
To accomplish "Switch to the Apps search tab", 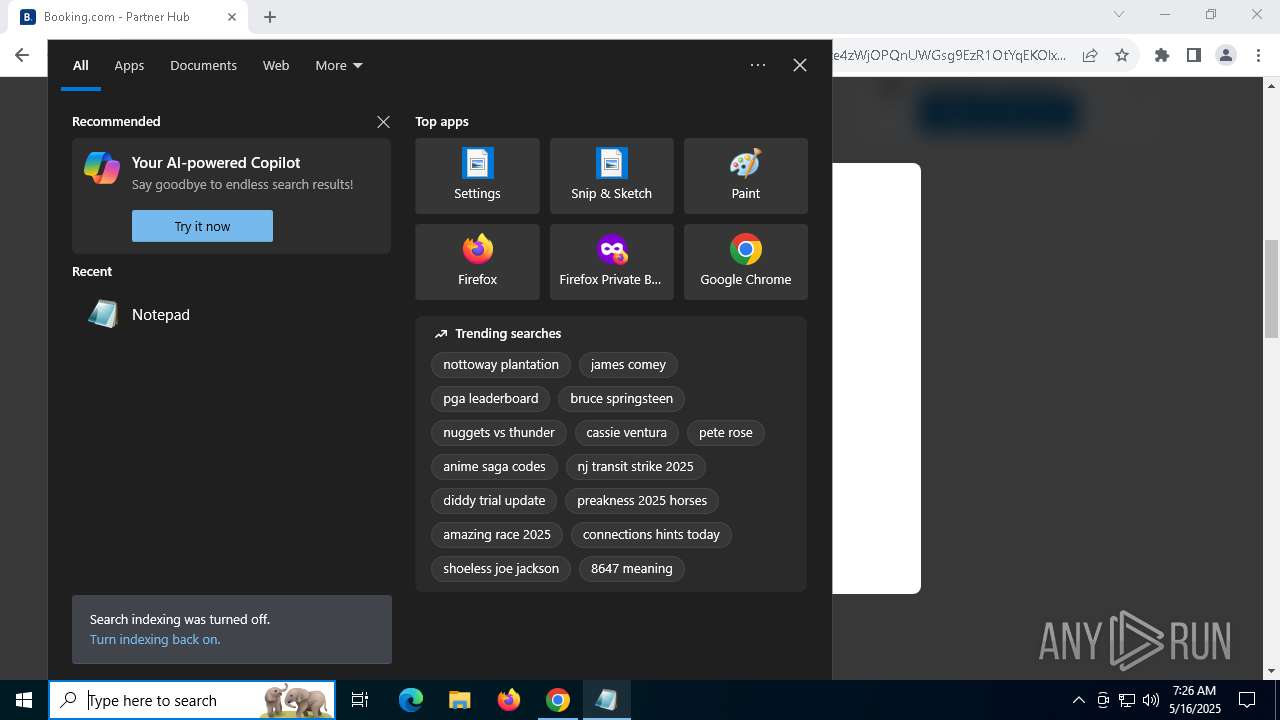I will click(x=129, y=65).
